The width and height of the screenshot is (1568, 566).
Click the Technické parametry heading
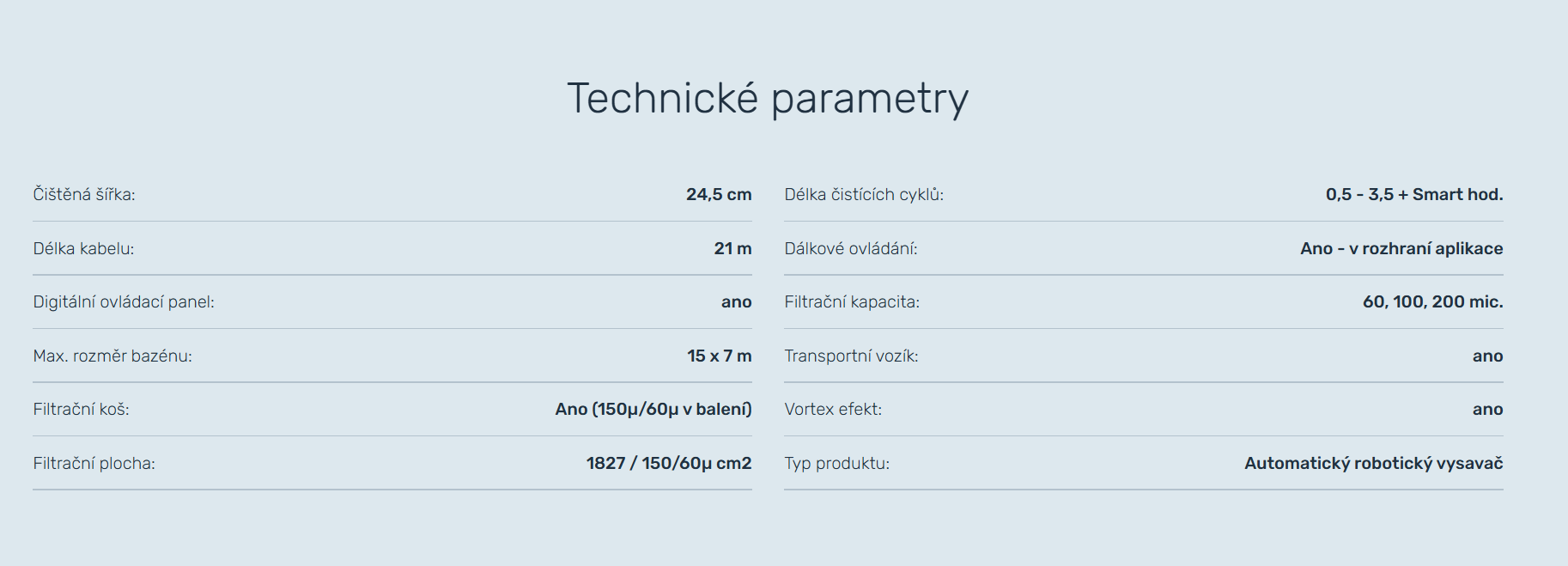[x=768, y=99]
